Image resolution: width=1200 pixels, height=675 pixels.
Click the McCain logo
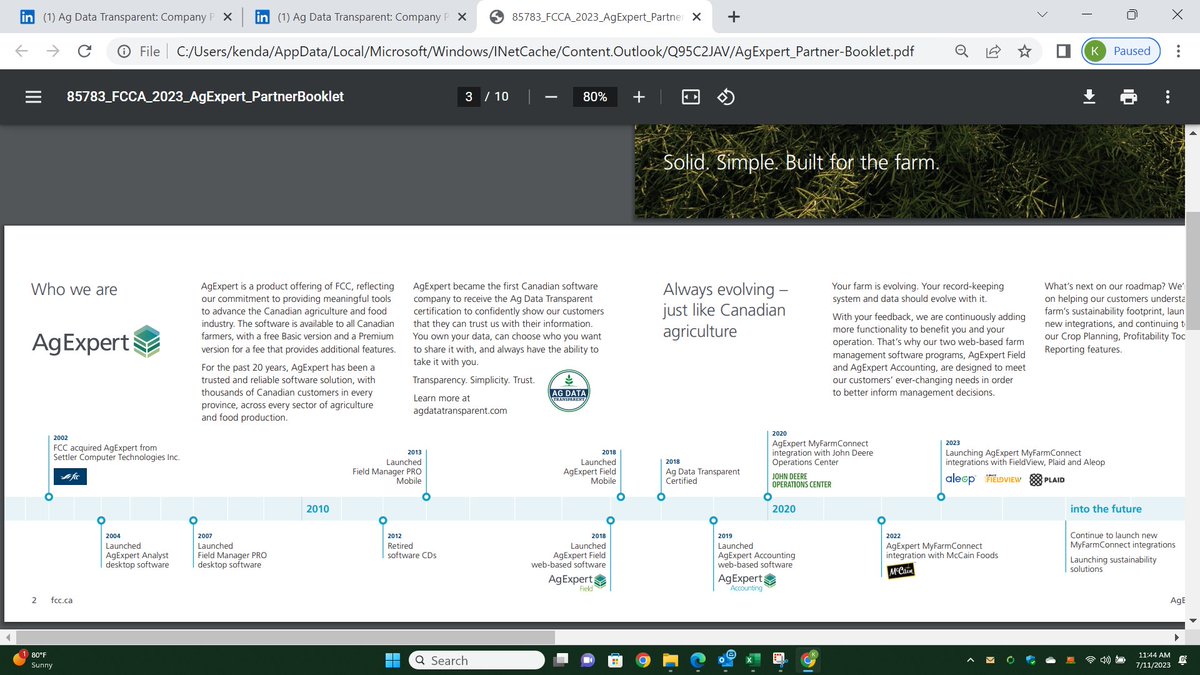(902, 572)
